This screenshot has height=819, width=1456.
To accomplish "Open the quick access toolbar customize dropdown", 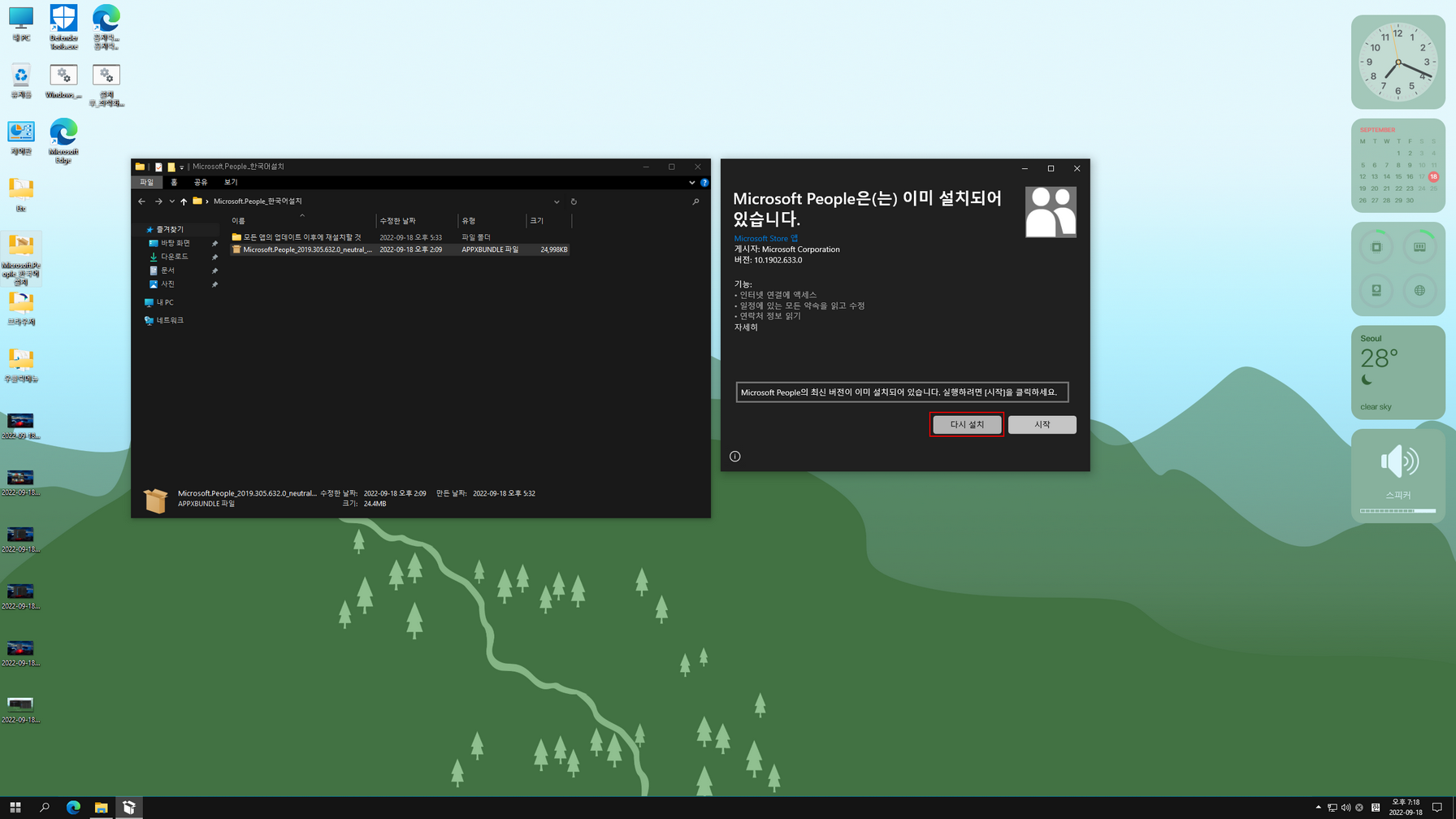I will [x=182, y=167].
